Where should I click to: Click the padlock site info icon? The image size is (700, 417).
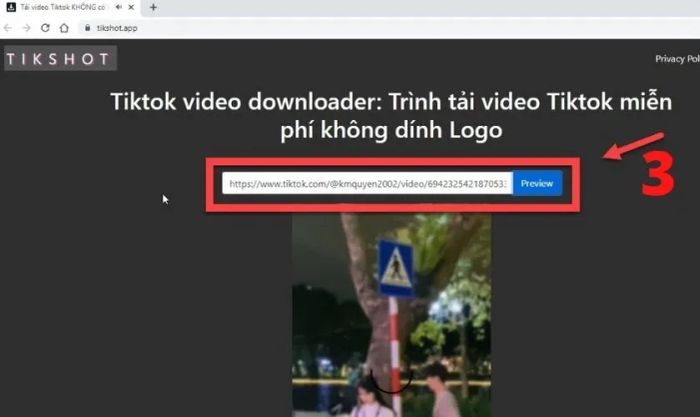tap(88, 28)
